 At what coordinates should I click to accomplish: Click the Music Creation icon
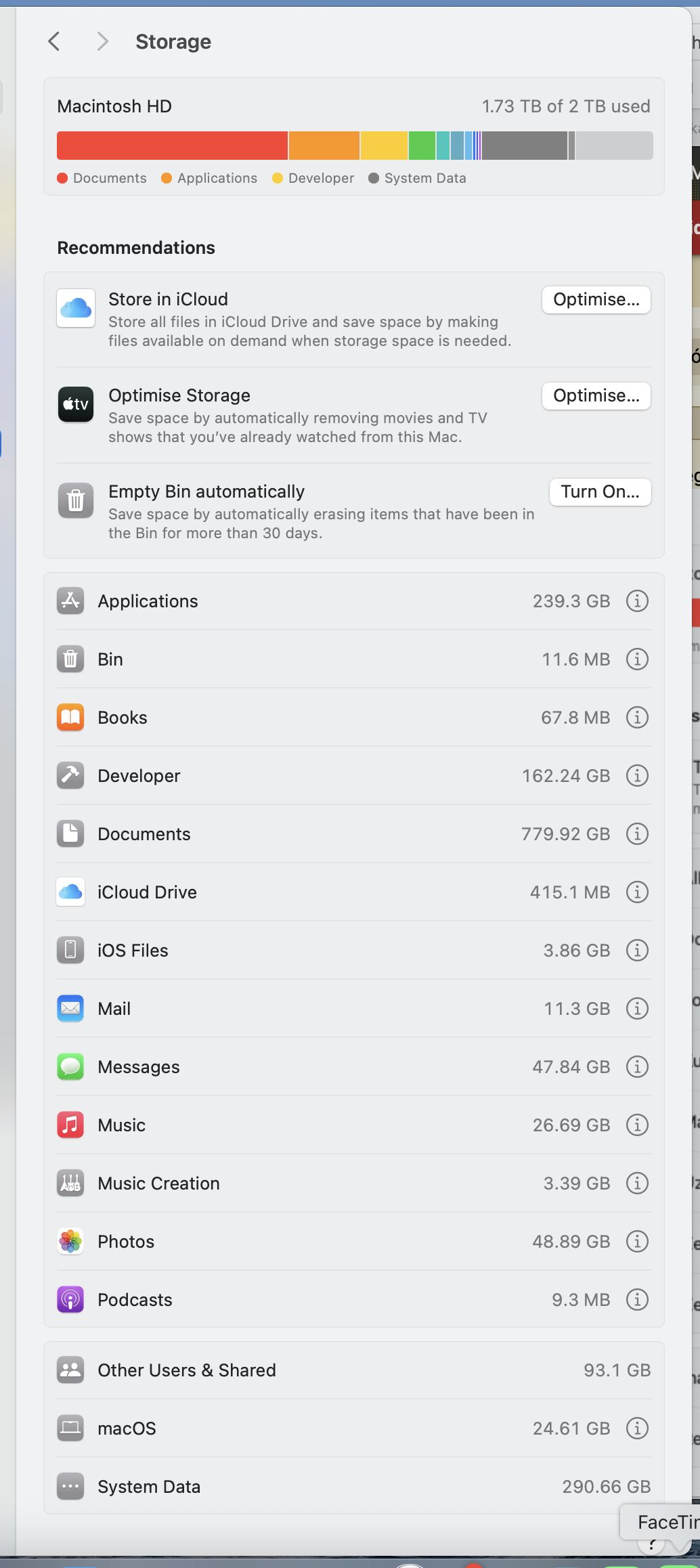[70, 1183]
